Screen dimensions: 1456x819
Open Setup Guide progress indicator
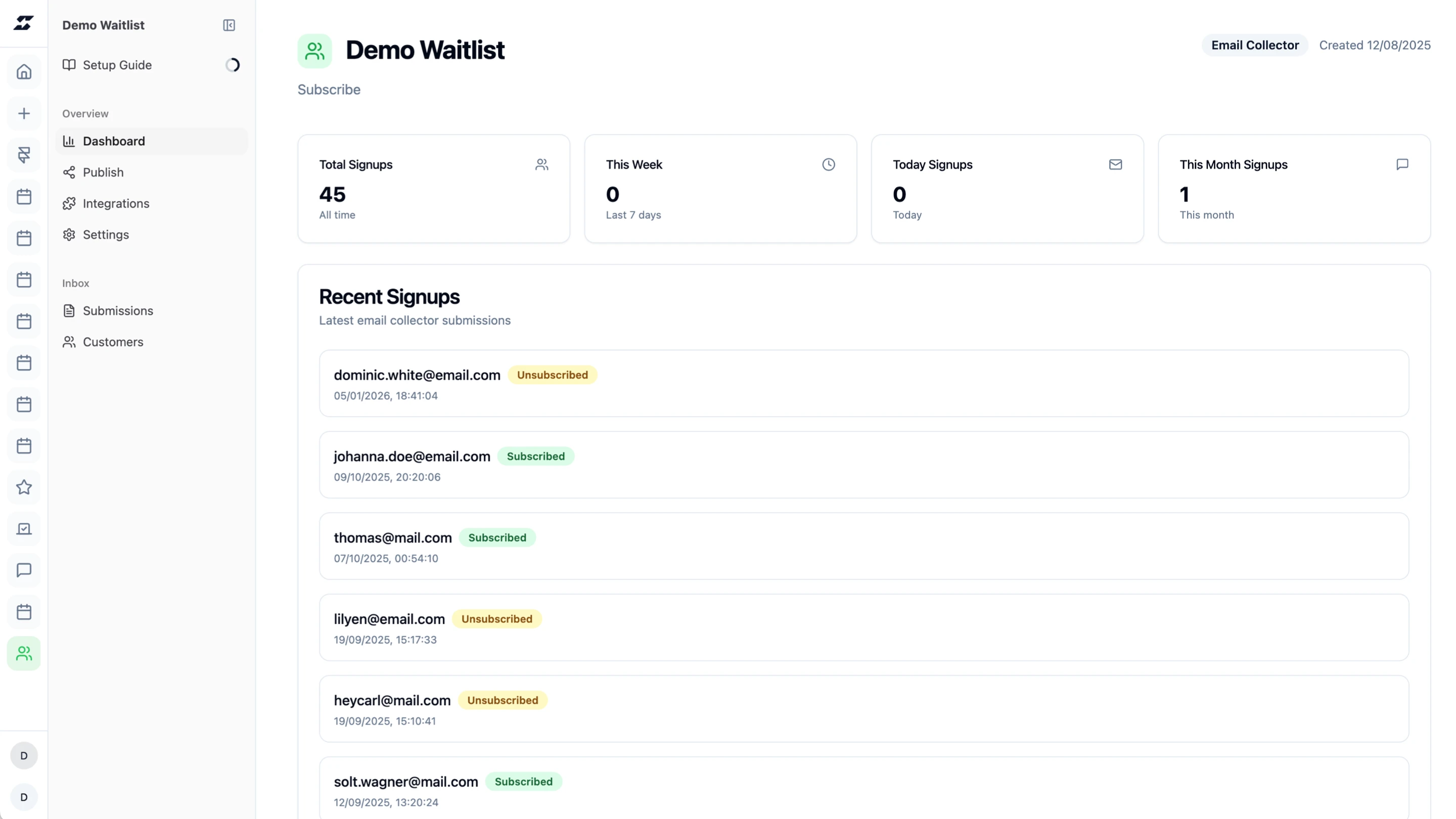pos(233,65)
